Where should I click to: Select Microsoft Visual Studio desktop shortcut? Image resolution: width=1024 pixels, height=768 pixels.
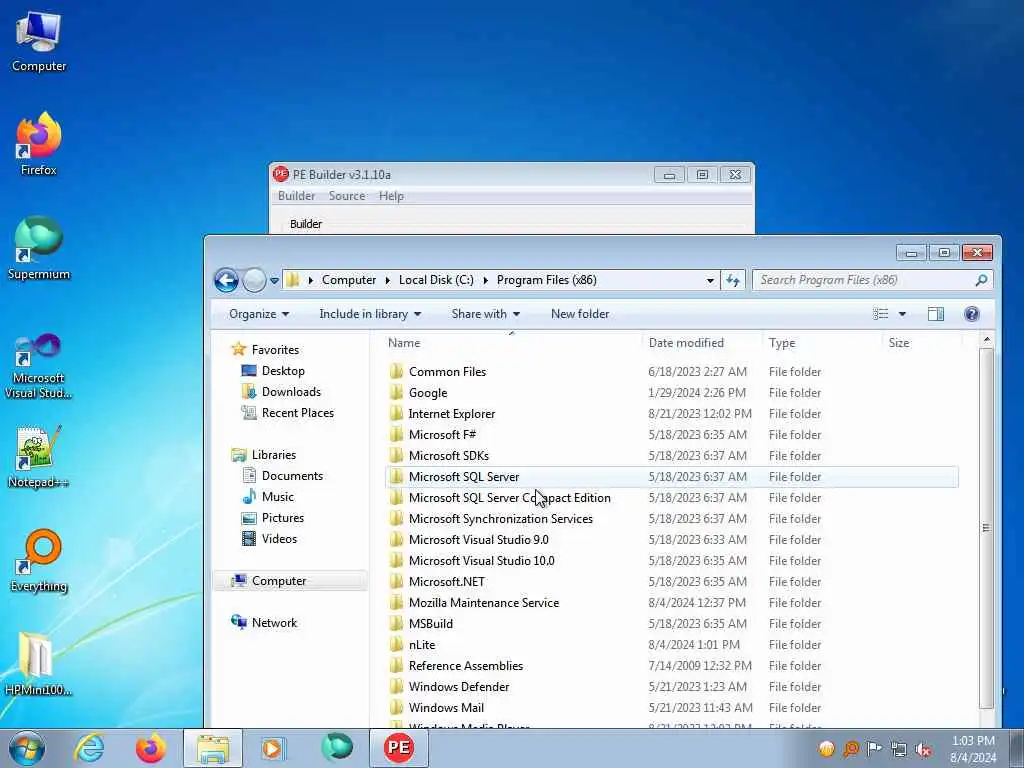pos(39,366)
